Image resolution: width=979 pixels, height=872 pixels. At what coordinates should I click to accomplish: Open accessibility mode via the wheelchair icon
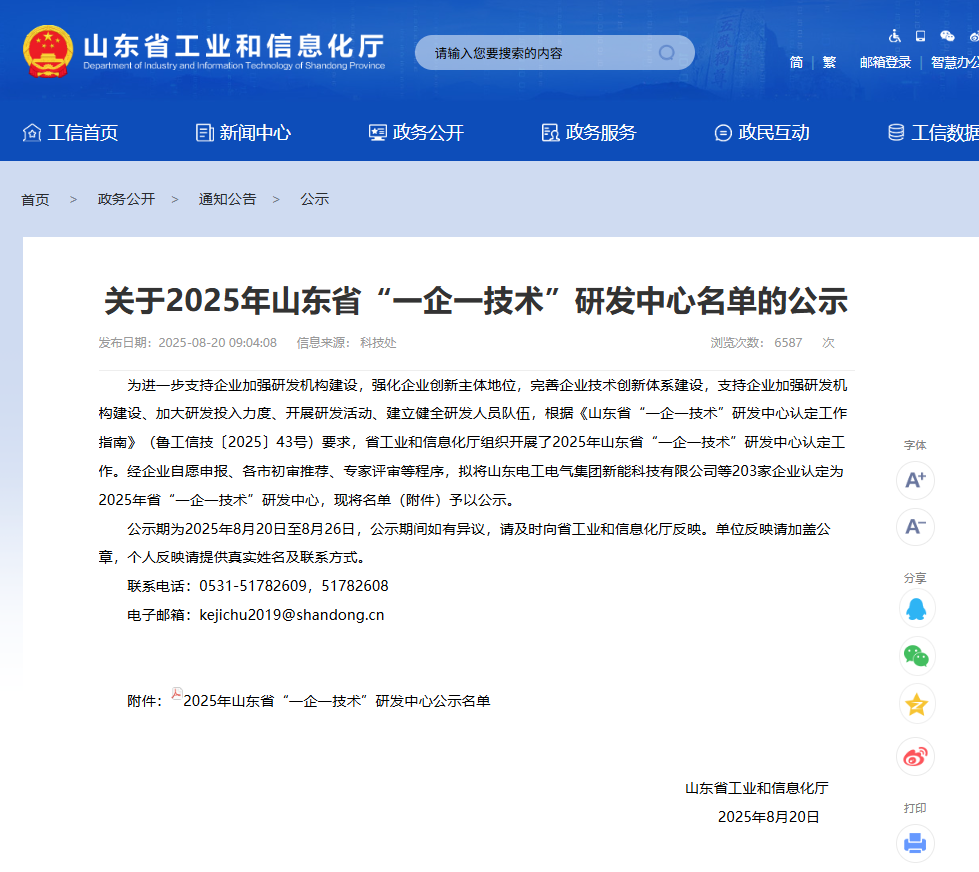[x=894, y=35]
